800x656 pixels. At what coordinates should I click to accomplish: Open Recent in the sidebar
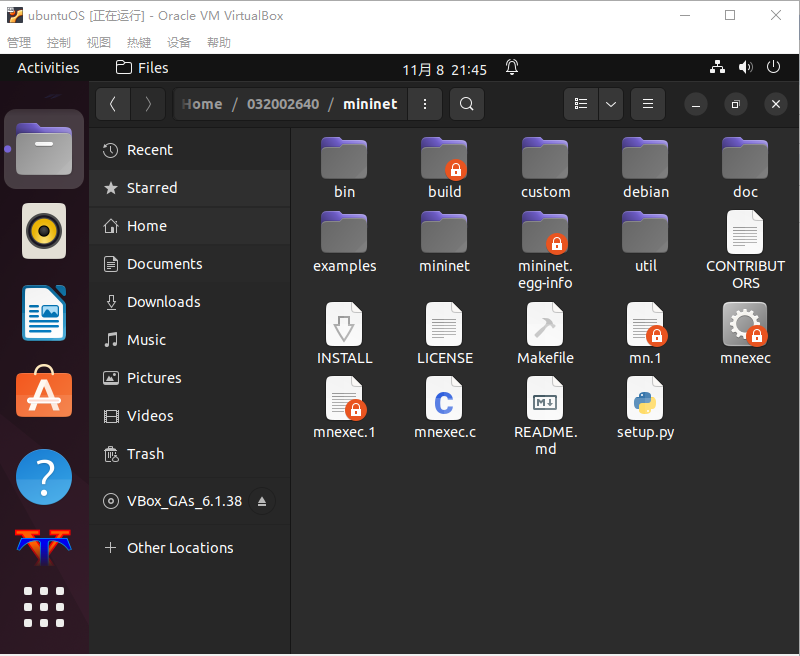pos(190,150)
